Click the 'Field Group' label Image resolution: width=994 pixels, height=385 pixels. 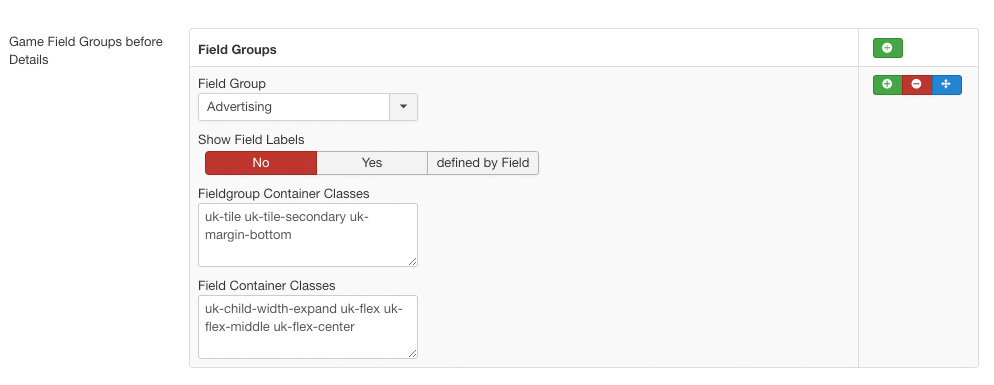232,84
